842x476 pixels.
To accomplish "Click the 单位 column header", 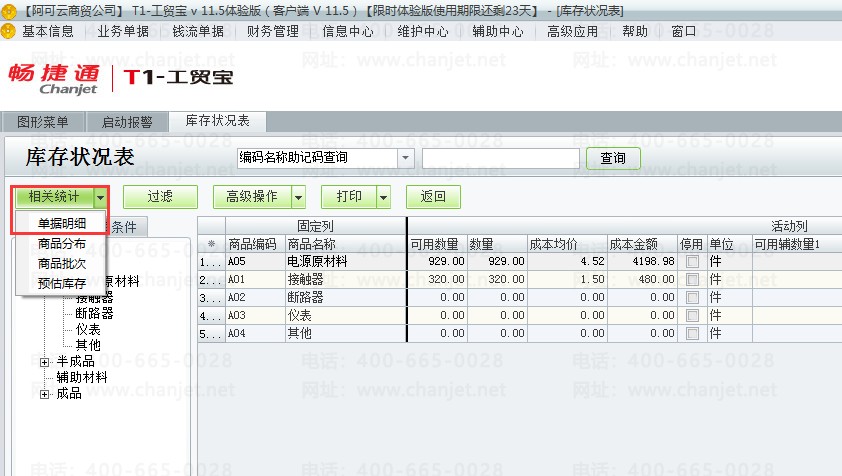I will pos(730,244).
